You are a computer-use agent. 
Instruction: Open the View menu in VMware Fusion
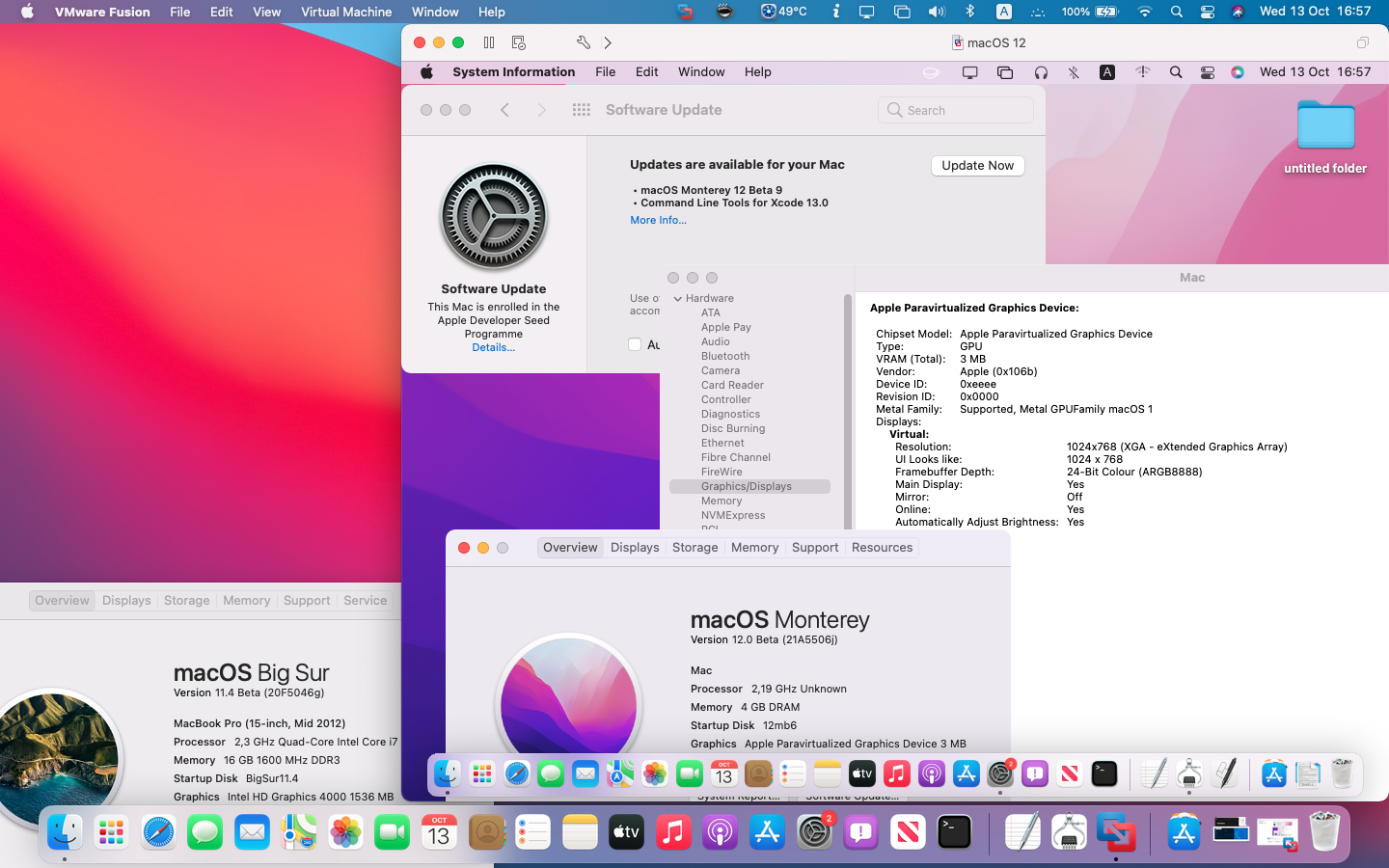[x=267, y=12]
